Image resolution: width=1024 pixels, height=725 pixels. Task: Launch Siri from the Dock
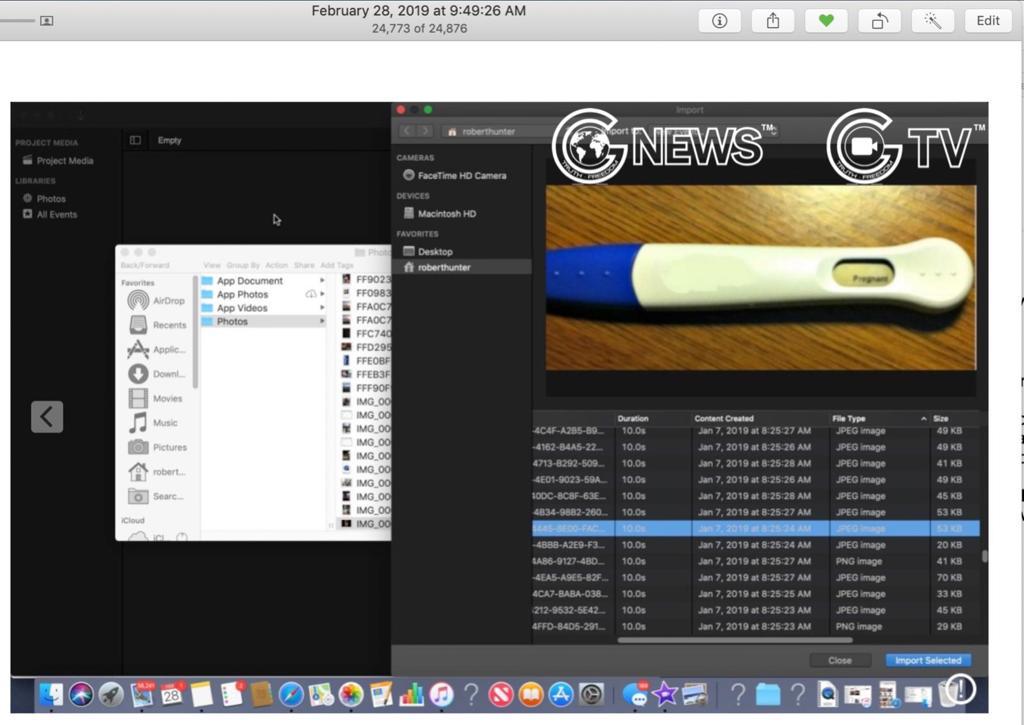[x=81, y=694]
